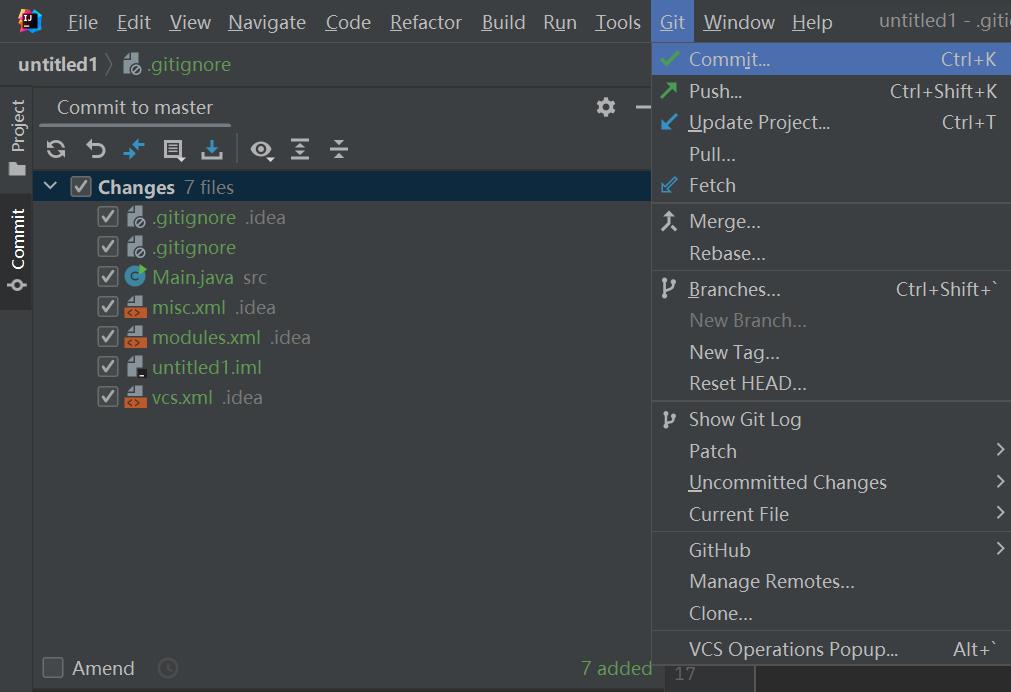The height and width of the screenshot is (692, 1011).
Task: Click the Rollback arrow icon
Action: (x=95, y=150)
